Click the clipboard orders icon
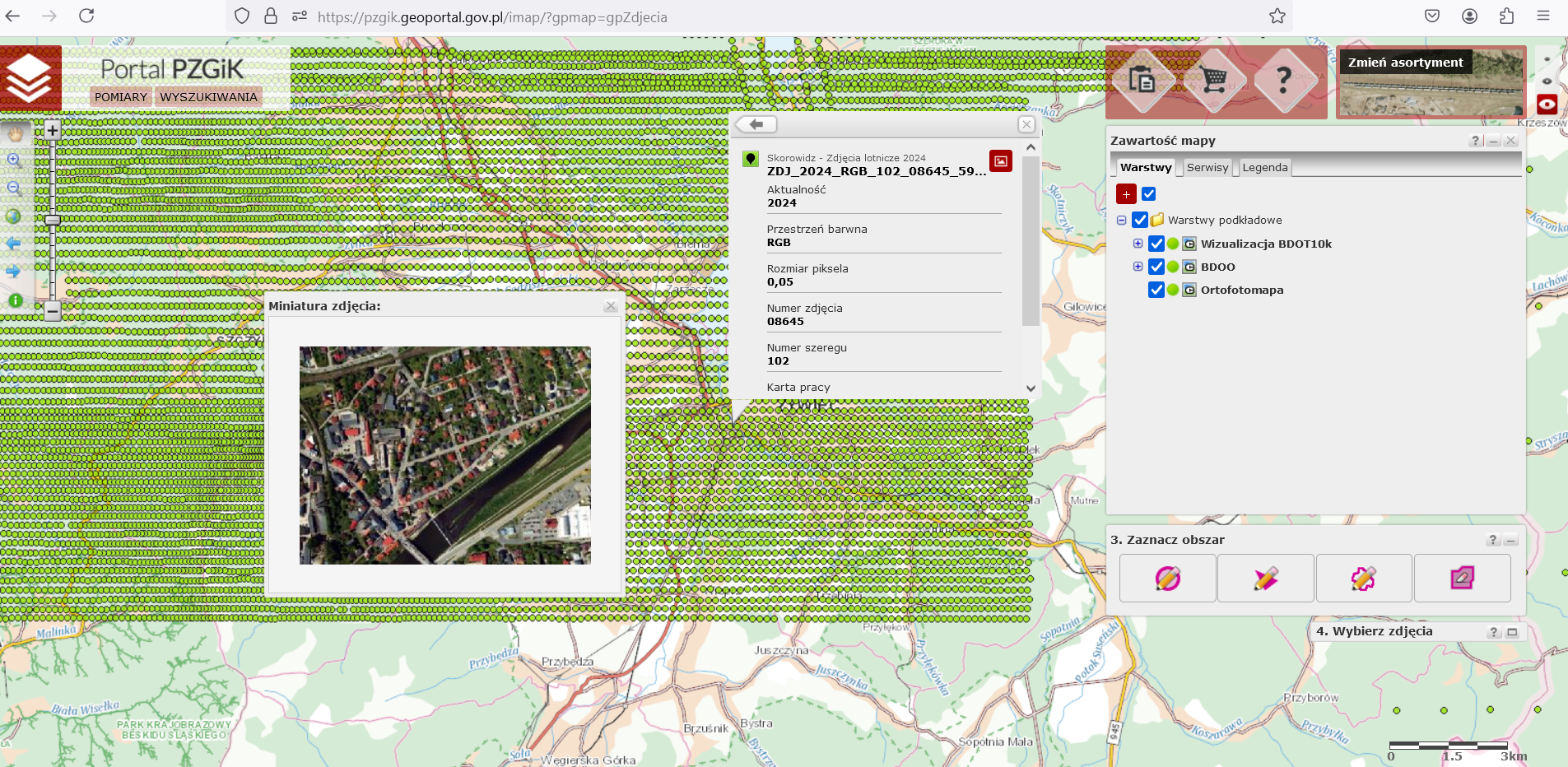The width and height of the screenshot is (1568, 767). click(1142, 80)
